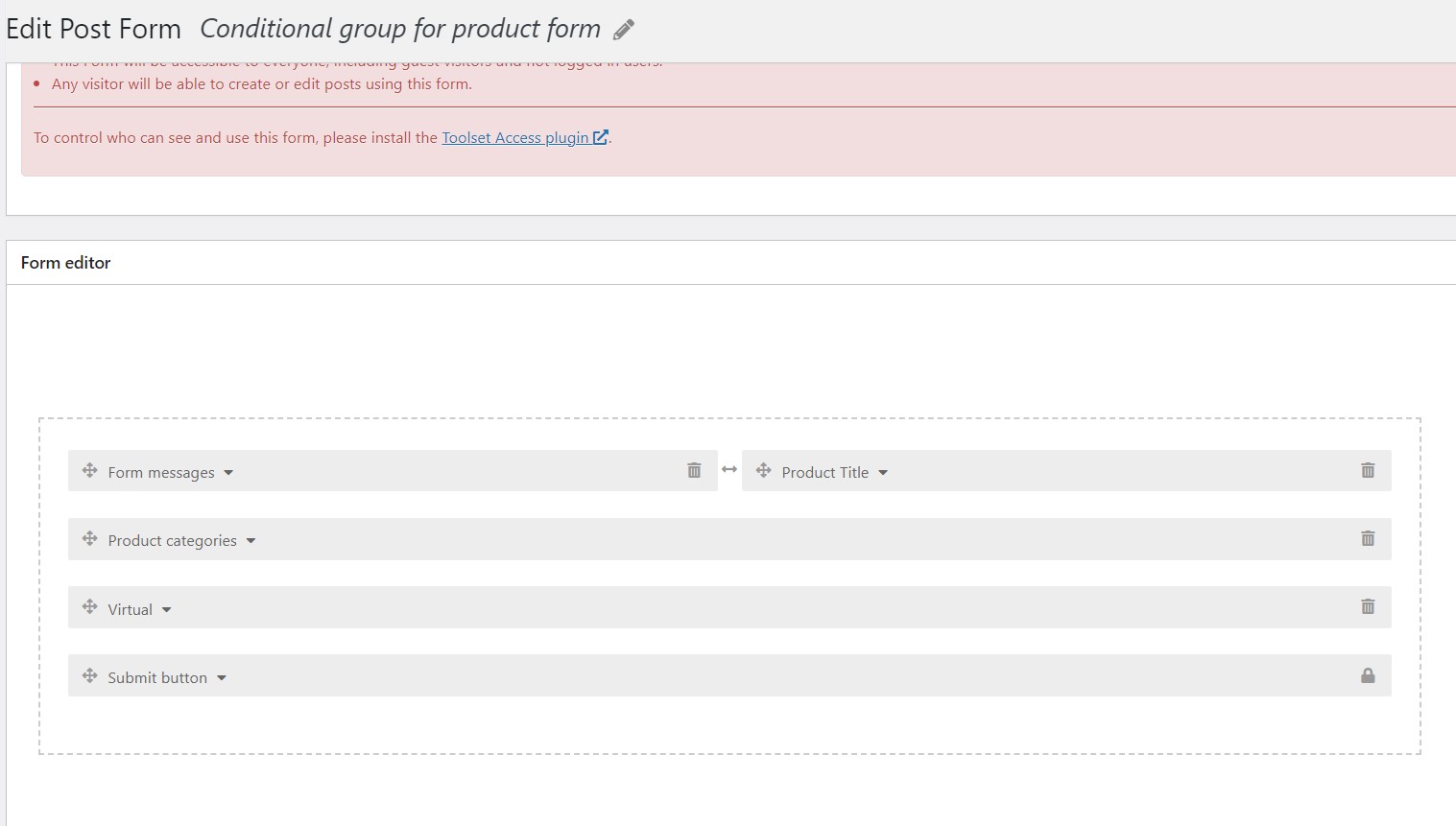This screenshot has height=826, width=1456.
Task: Click the move handle of Form messages
Action: pyautogui.click(x=89, y=470)
